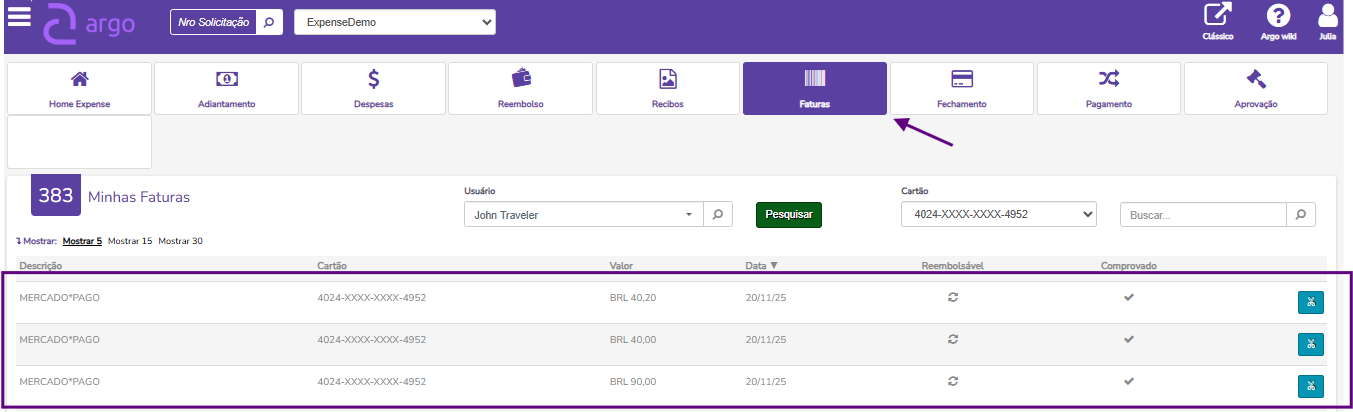Open the hamburger menu icon
Viewport: 1353px width, 412px height.
point(19,17)
